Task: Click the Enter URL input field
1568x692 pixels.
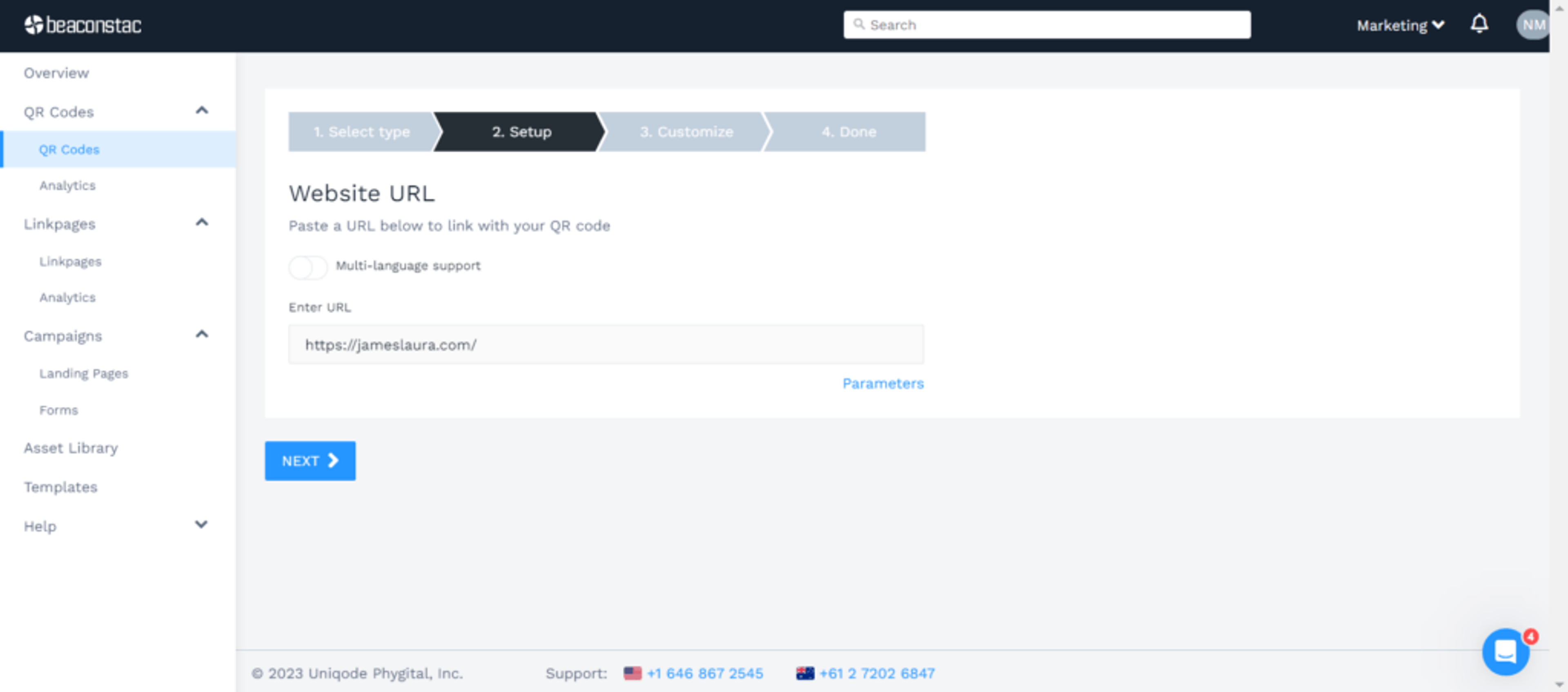Action: tap(606, 345)
